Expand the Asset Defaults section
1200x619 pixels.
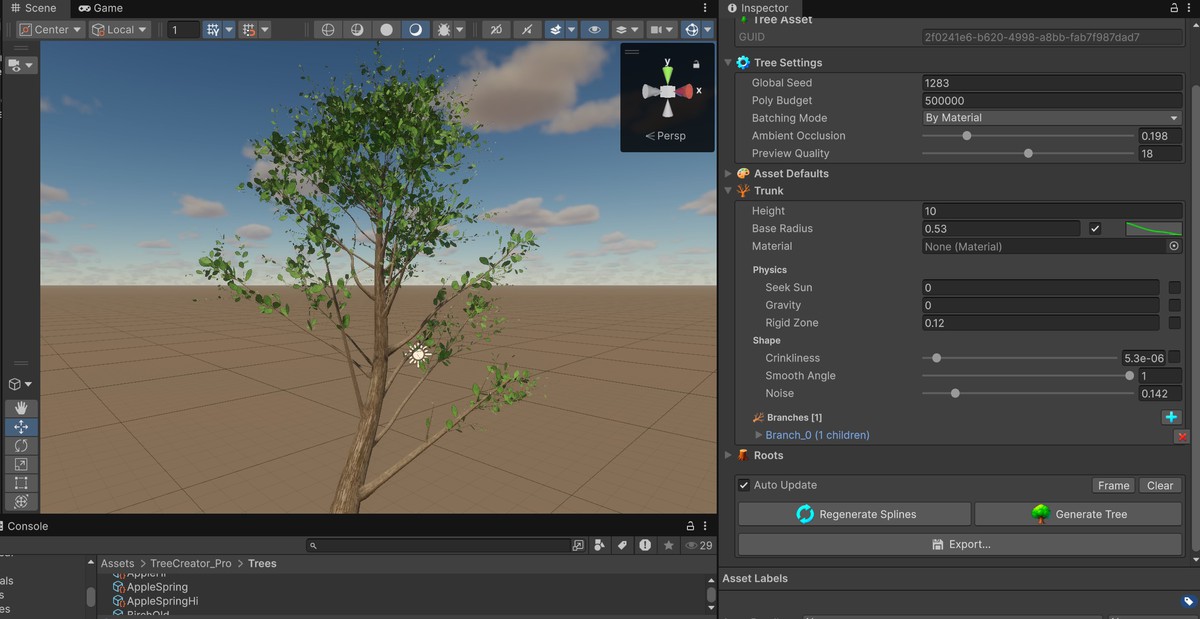coord(728,174)
